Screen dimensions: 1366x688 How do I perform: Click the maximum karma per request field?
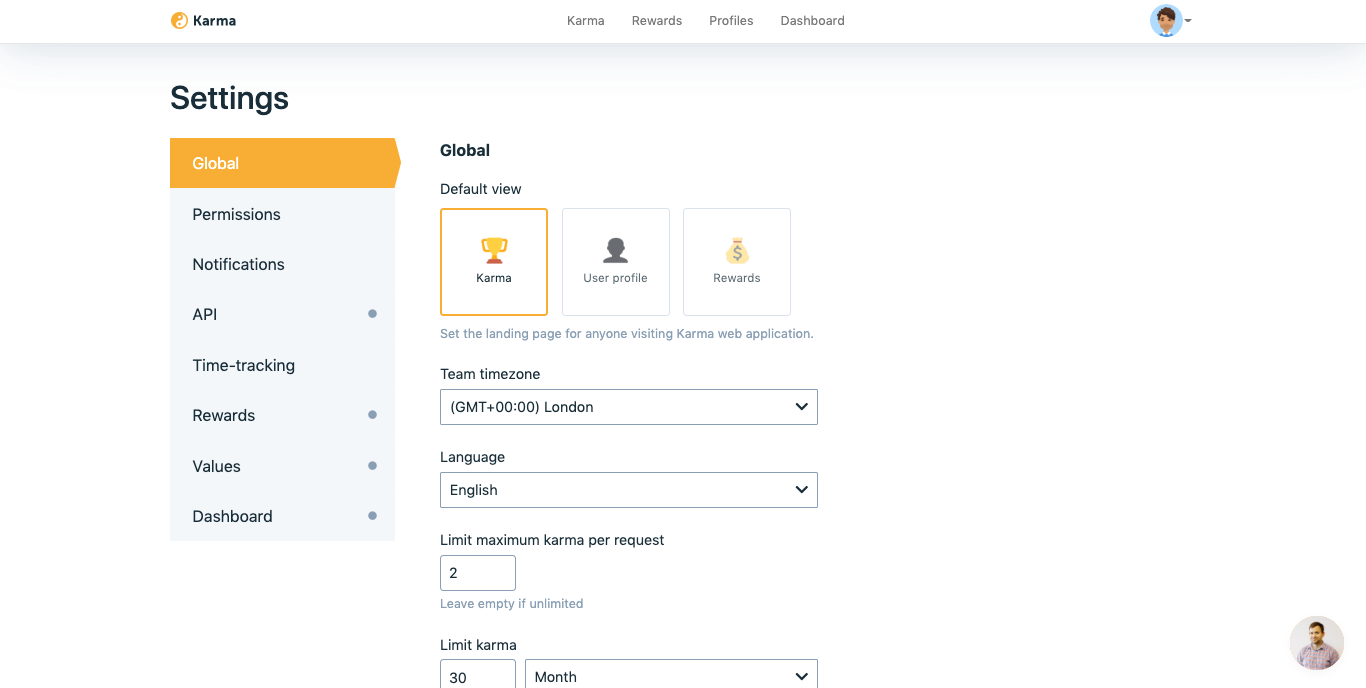coord(478,573)
